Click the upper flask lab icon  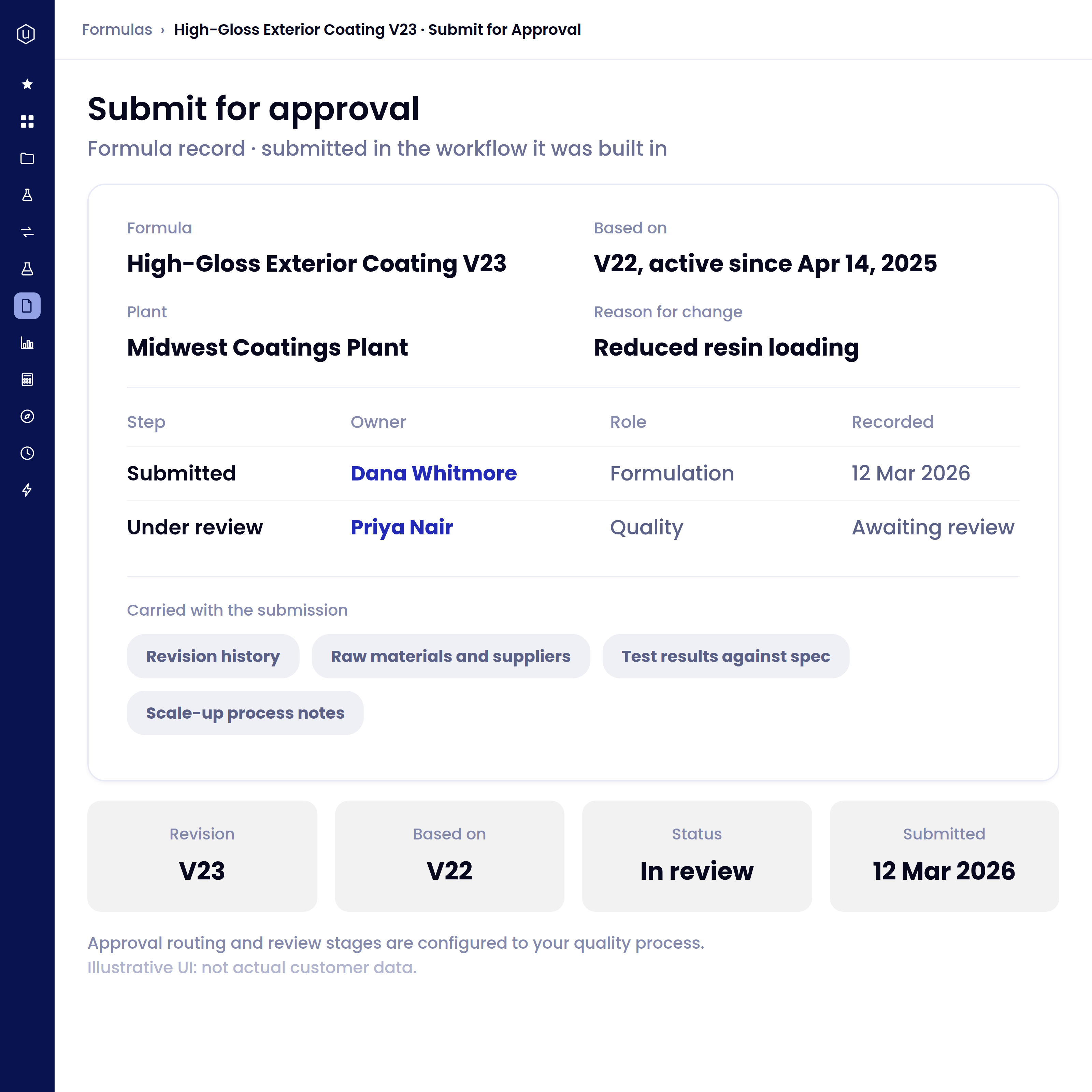pyautogui.click(x=27, y=195)
